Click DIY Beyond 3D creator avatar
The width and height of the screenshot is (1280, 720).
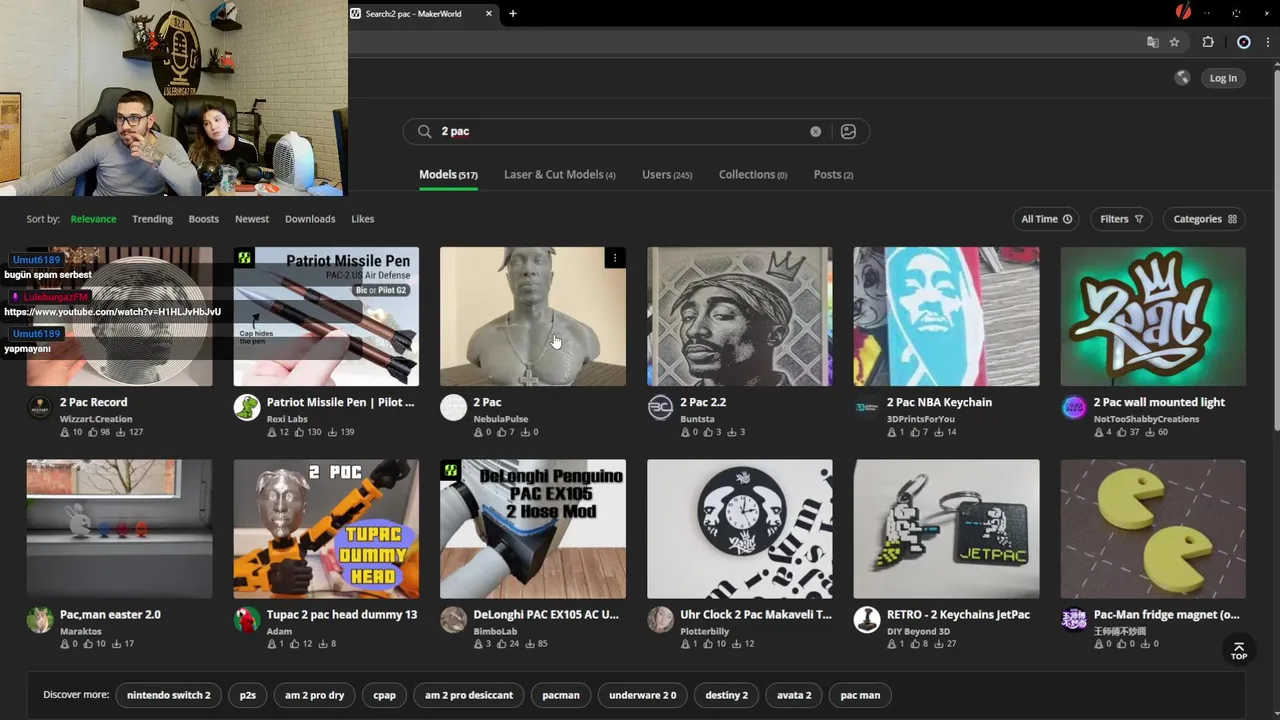(867, 620)
